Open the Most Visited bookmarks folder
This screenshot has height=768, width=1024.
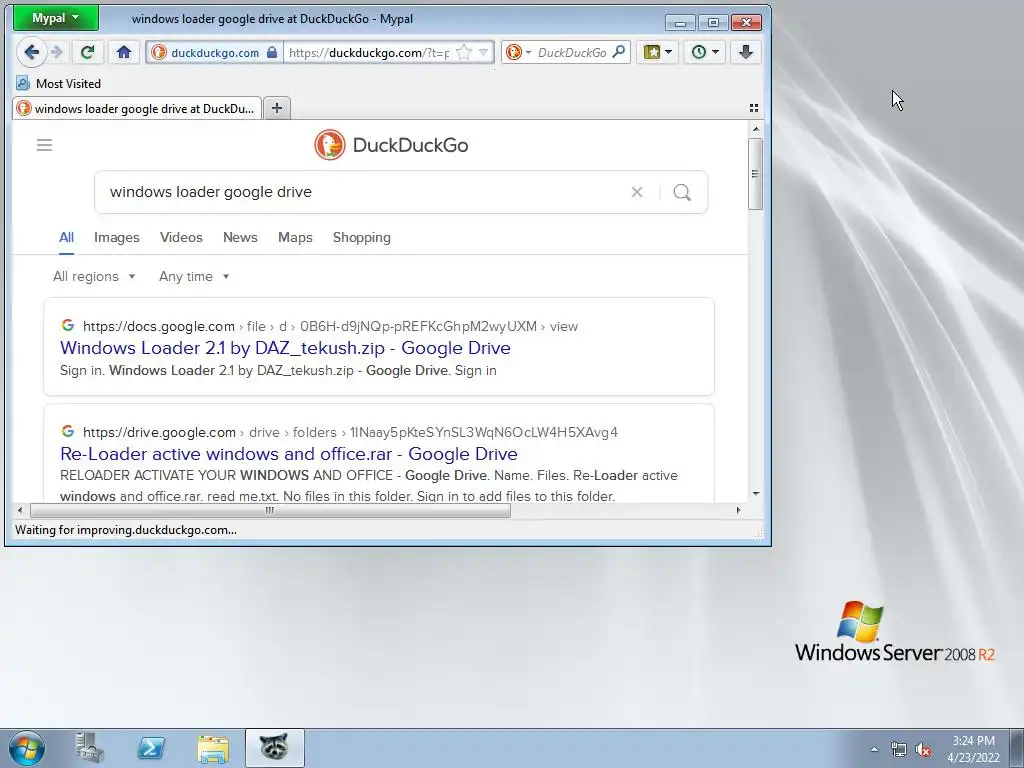click(x=59, y=84)
